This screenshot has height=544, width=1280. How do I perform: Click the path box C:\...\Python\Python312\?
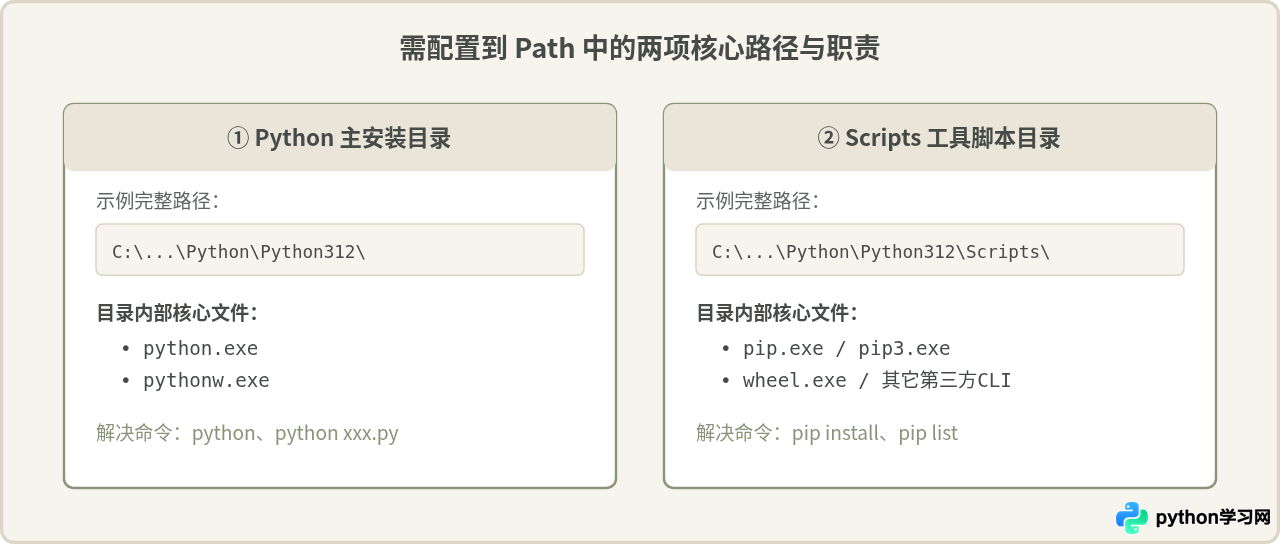point(340,250)
